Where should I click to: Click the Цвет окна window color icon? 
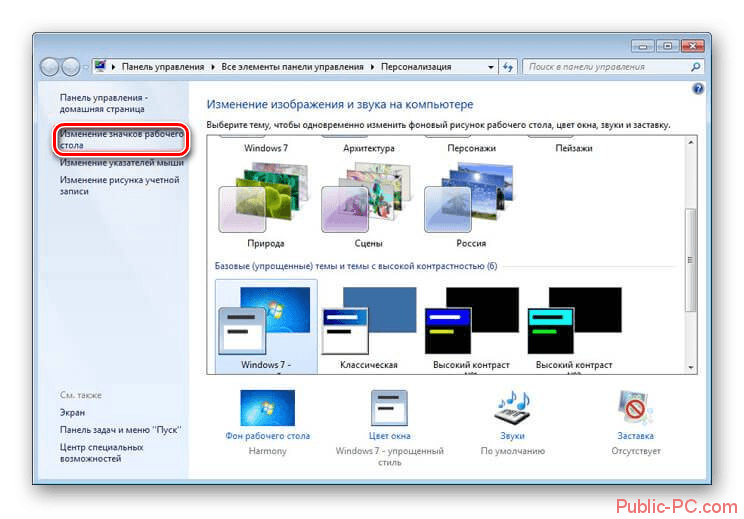click(x=389, y=408)
